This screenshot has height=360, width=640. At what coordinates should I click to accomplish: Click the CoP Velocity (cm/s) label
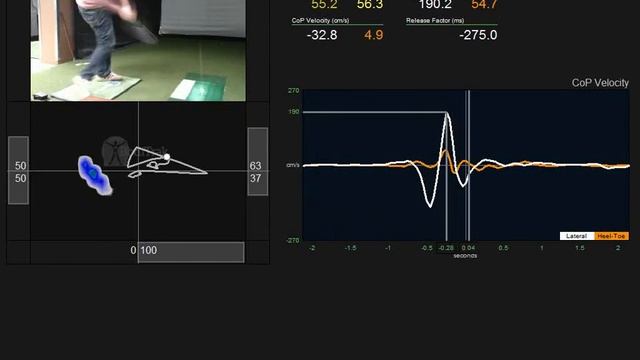(x=320, y=20)
